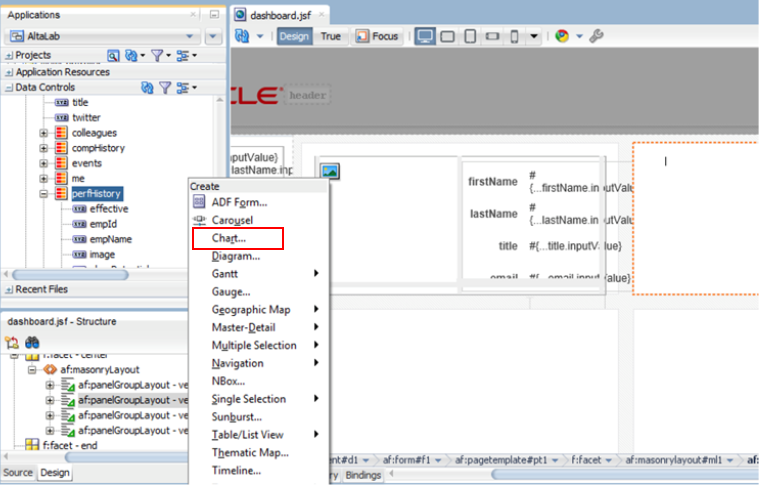Click the Structure panel binoculars find icon
760x486 pixels.
pyautogui.click(x=32, y=343)
